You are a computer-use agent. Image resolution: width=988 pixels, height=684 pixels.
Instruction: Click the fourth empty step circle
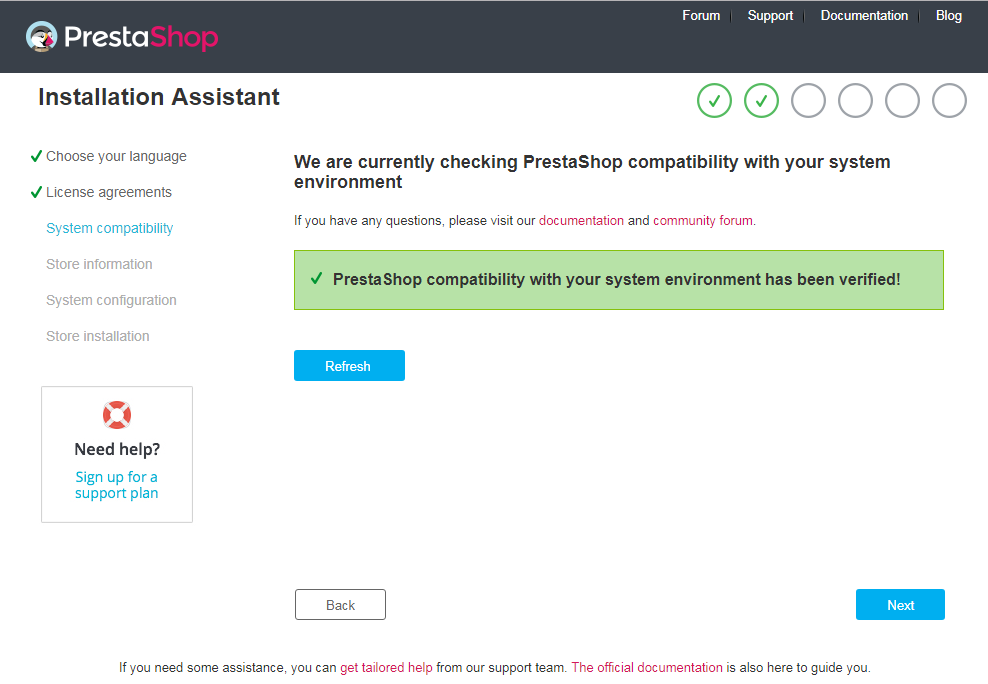855,101
